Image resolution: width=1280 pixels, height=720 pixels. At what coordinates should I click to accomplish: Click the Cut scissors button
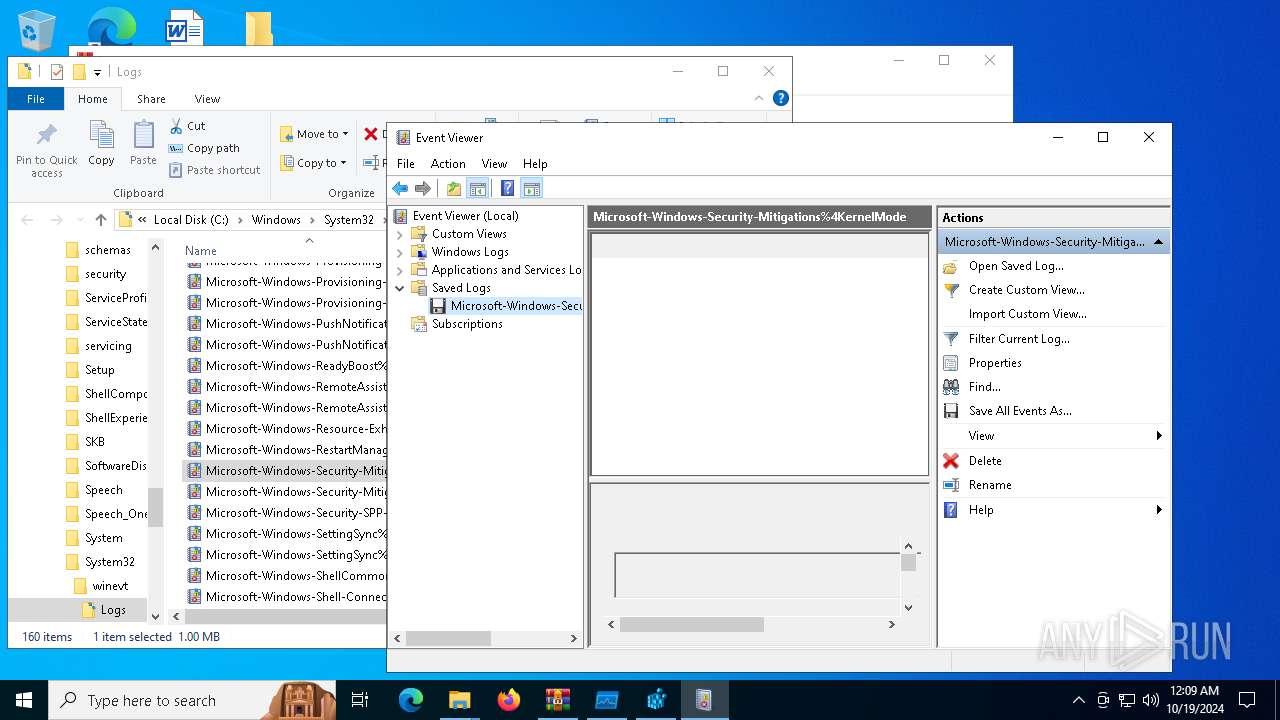(187, 126)
